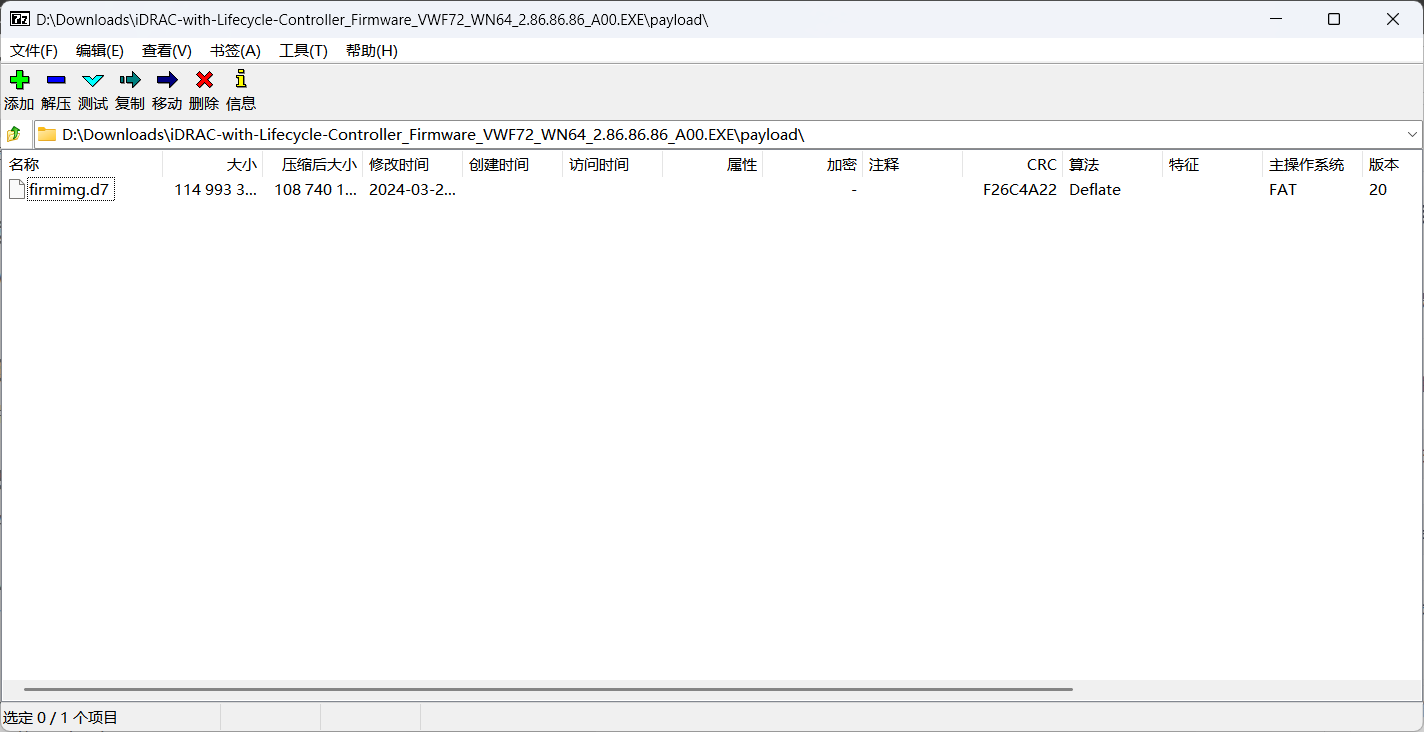The image size is (1424, 732).
Task: Click the red X Delete (删除) icon
Action: coord(204,80)
